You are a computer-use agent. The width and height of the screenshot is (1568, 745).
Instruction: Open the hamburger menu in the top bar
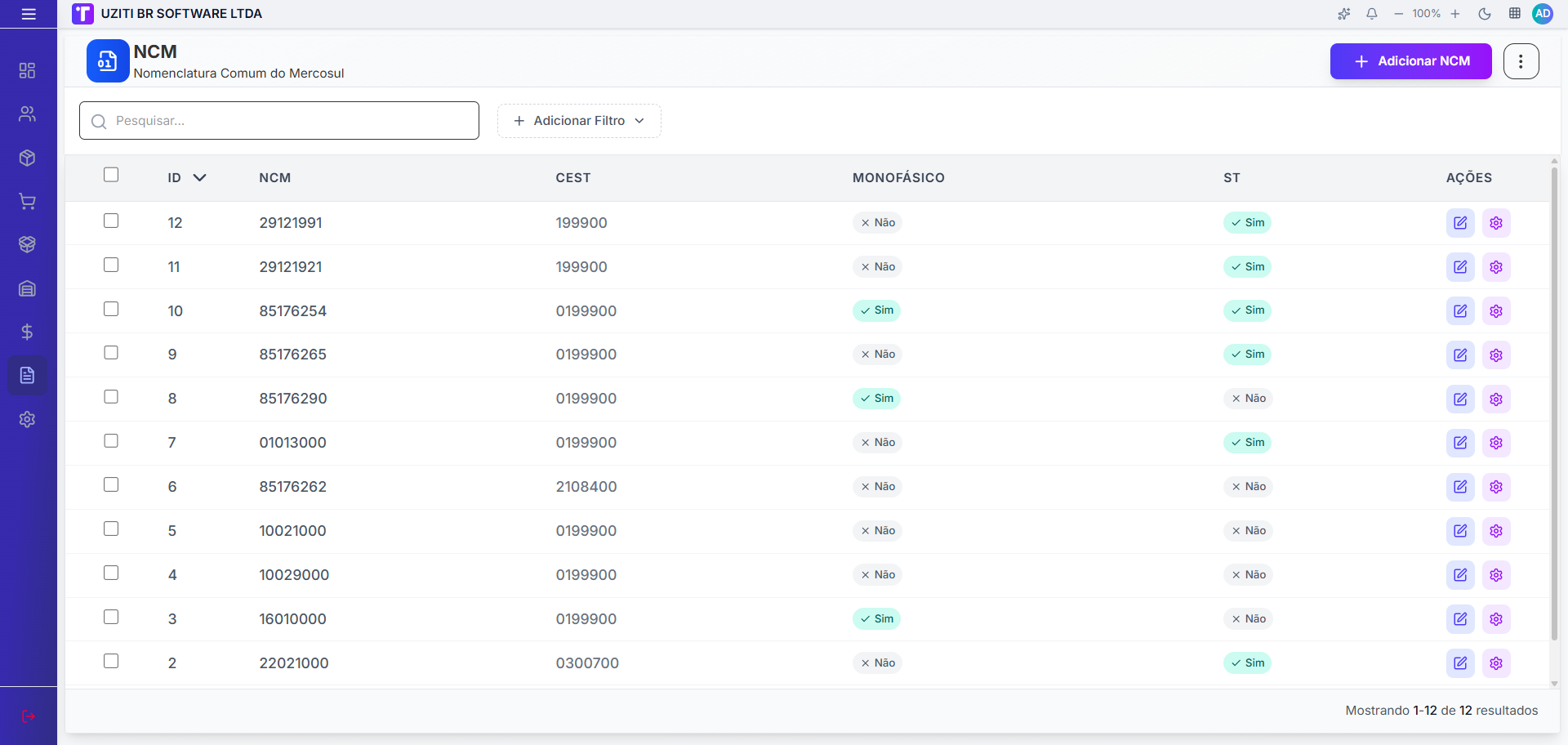[x=29, y=14]
